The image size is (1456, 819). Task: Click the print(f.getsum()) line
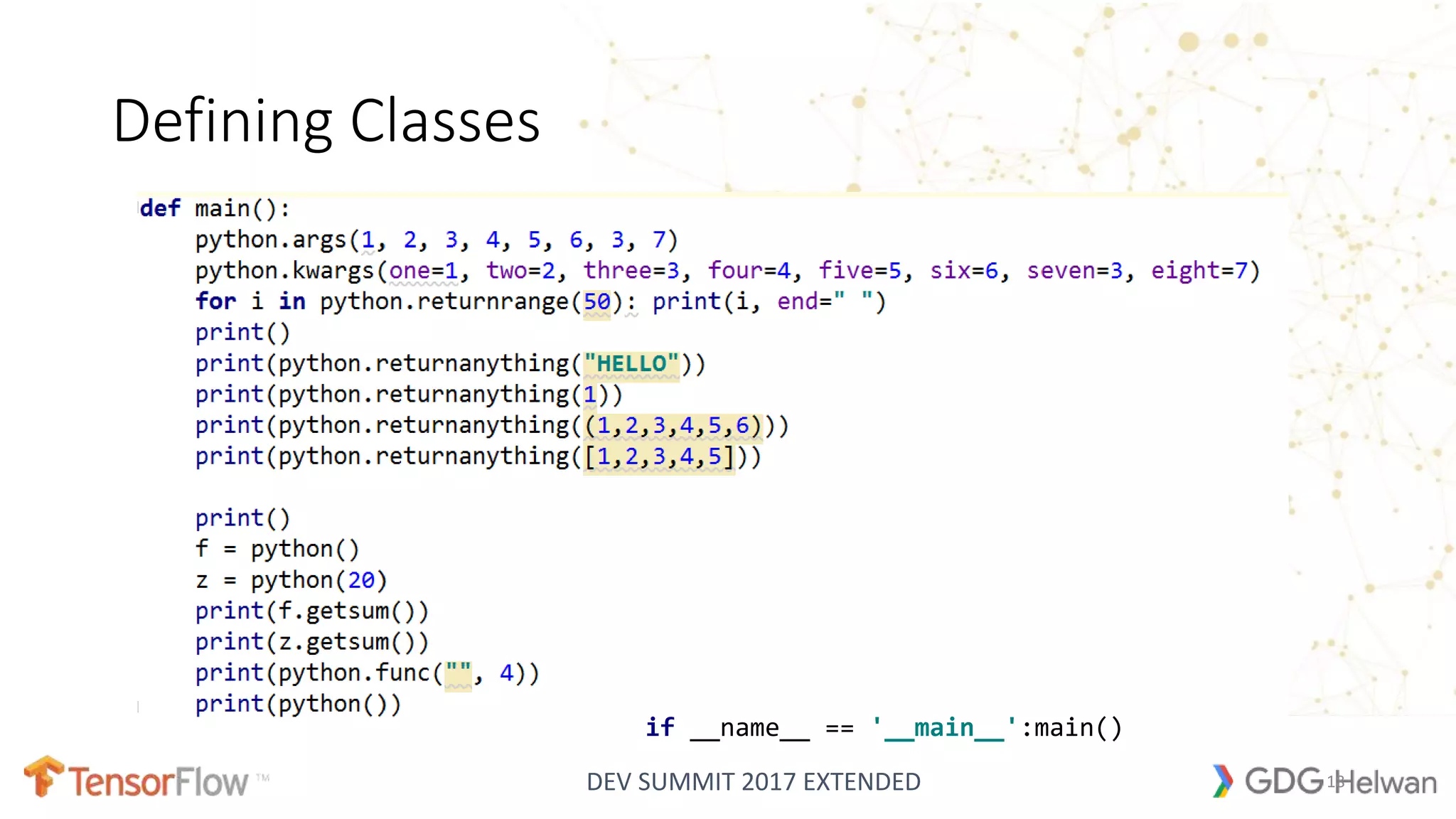pos(312,611)
